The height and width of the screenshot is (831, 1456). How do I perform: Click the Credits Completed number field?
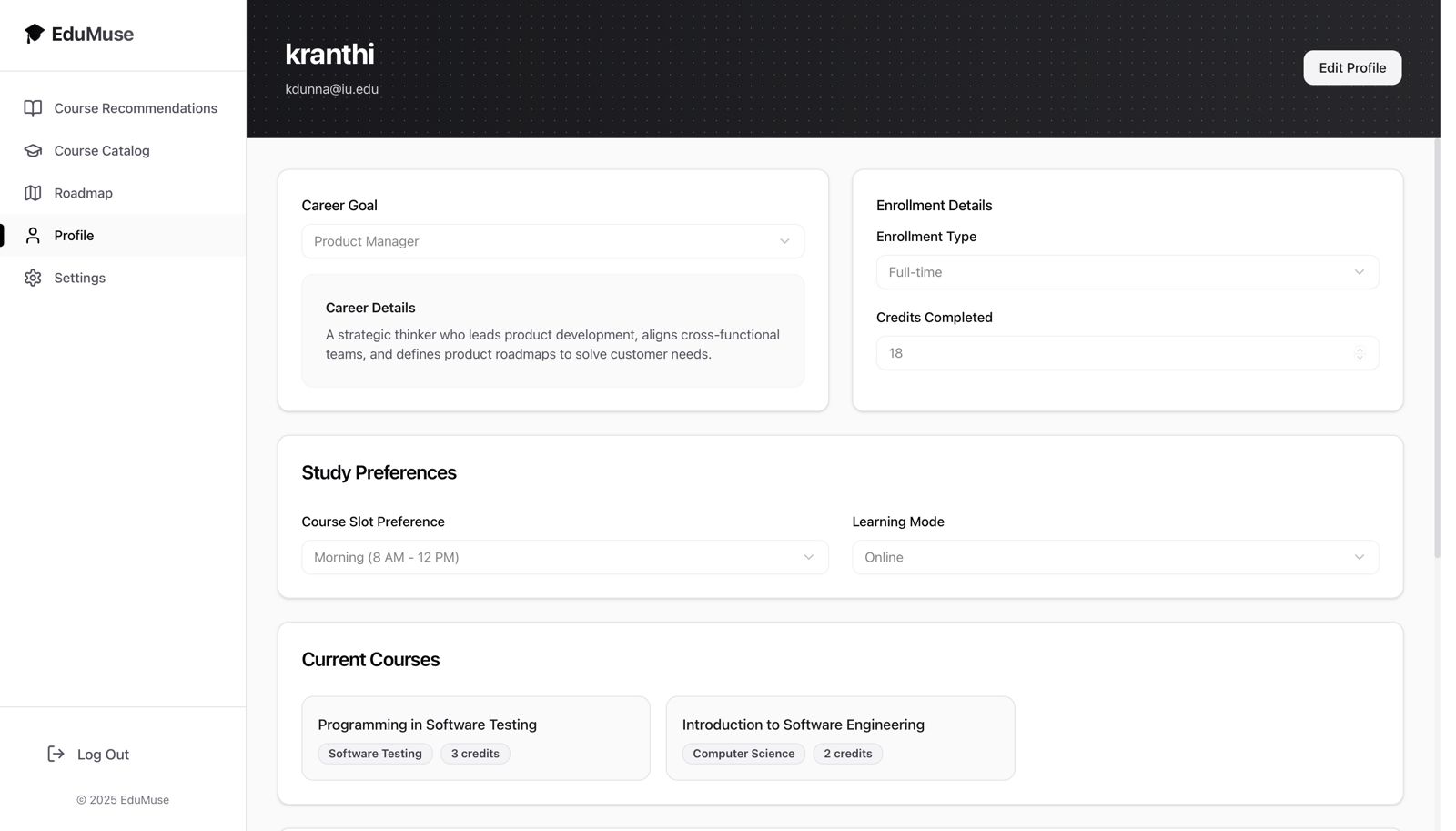(x=1127, y=353)
